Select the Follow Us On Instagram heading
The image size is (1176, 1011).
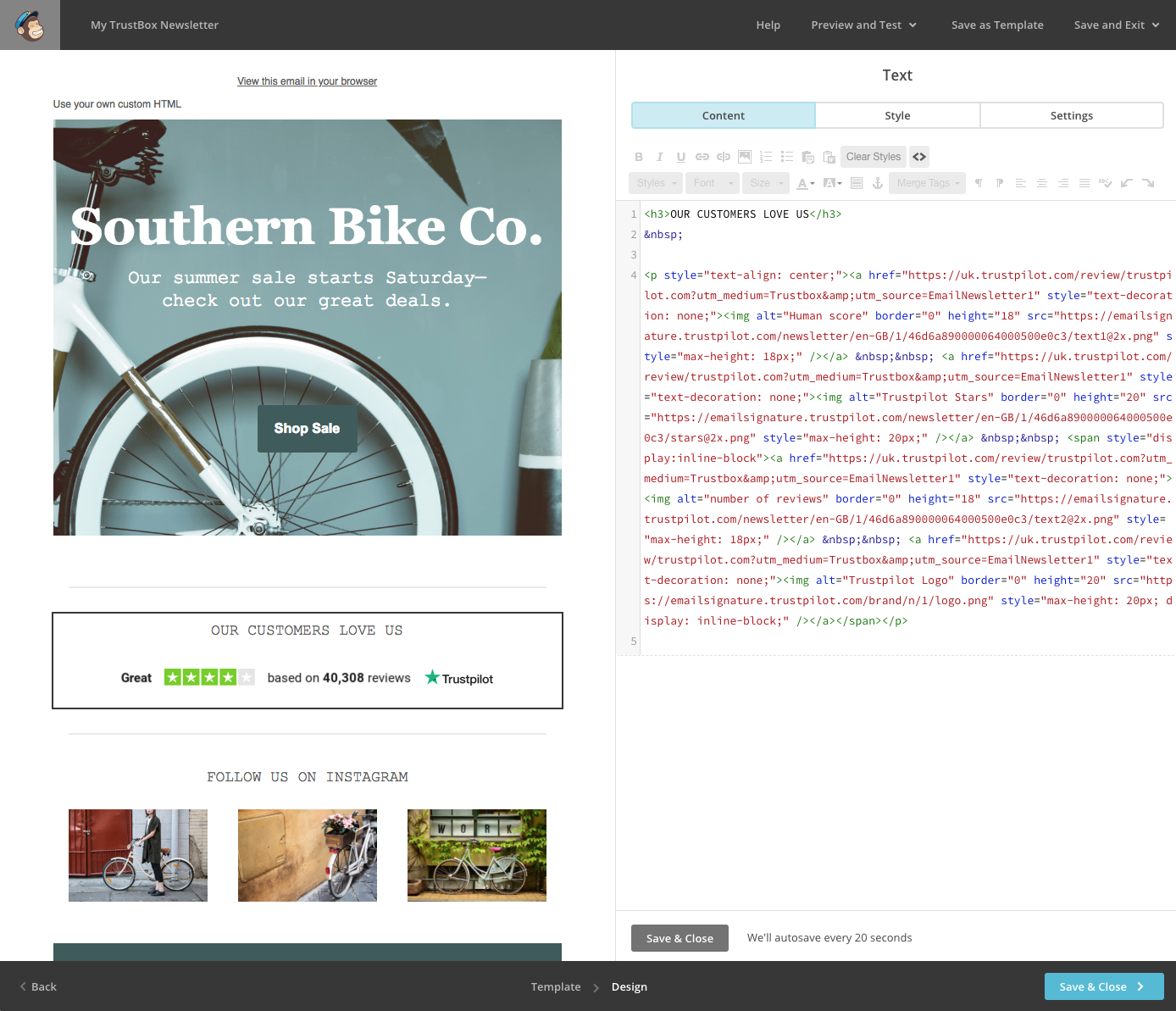(x=308, y=777)
